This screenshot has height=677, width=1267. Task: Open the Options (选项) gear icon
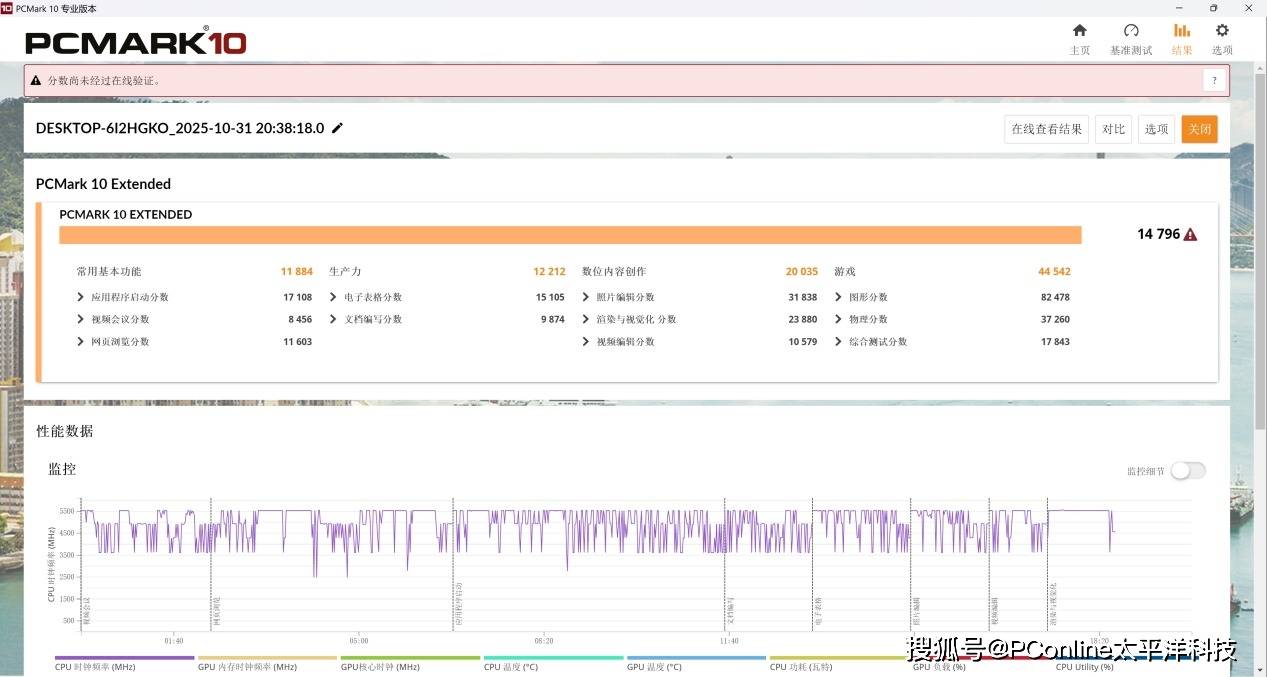tap(1221, 31)
